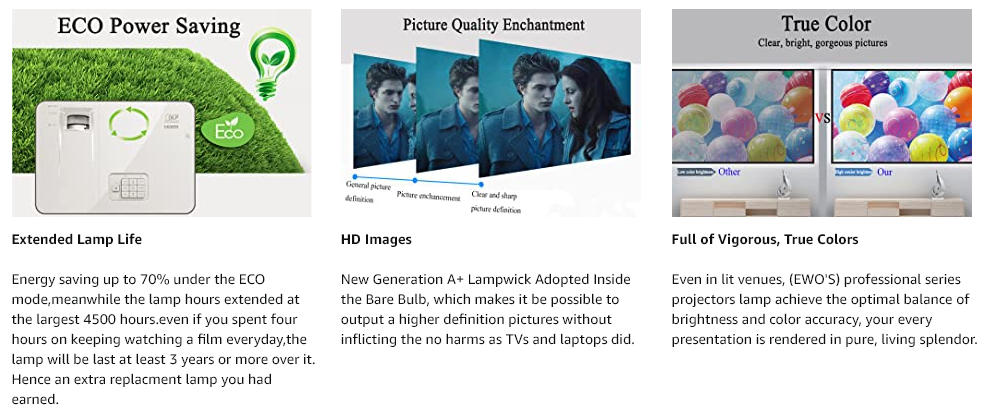Open the Picture Quality Enchantment image

tap(491, 113)
